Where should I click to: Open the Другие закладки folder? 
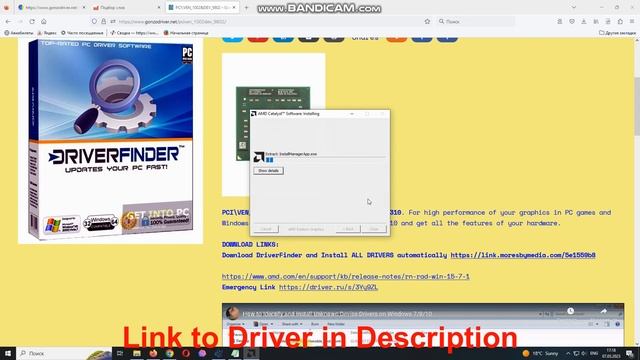coord(617,33)
